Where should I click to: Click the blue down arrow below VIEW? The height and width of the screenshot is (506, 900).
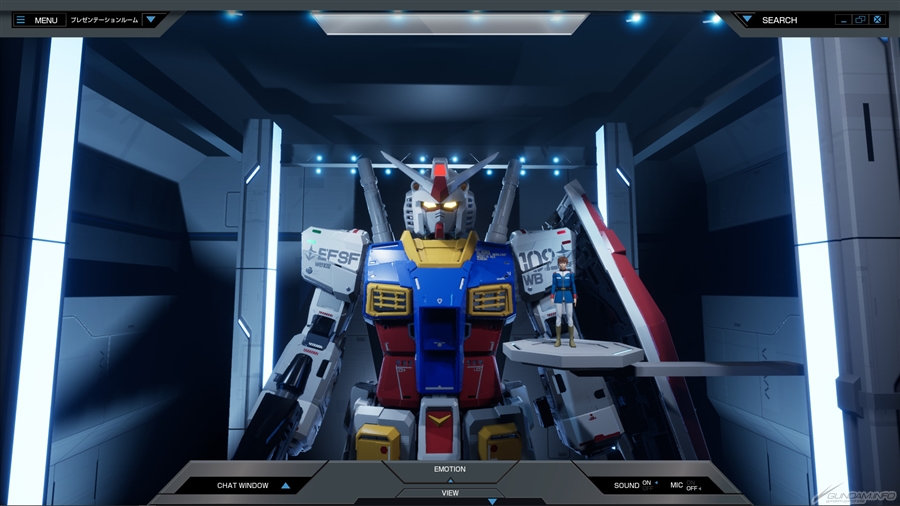click(492, 501)
